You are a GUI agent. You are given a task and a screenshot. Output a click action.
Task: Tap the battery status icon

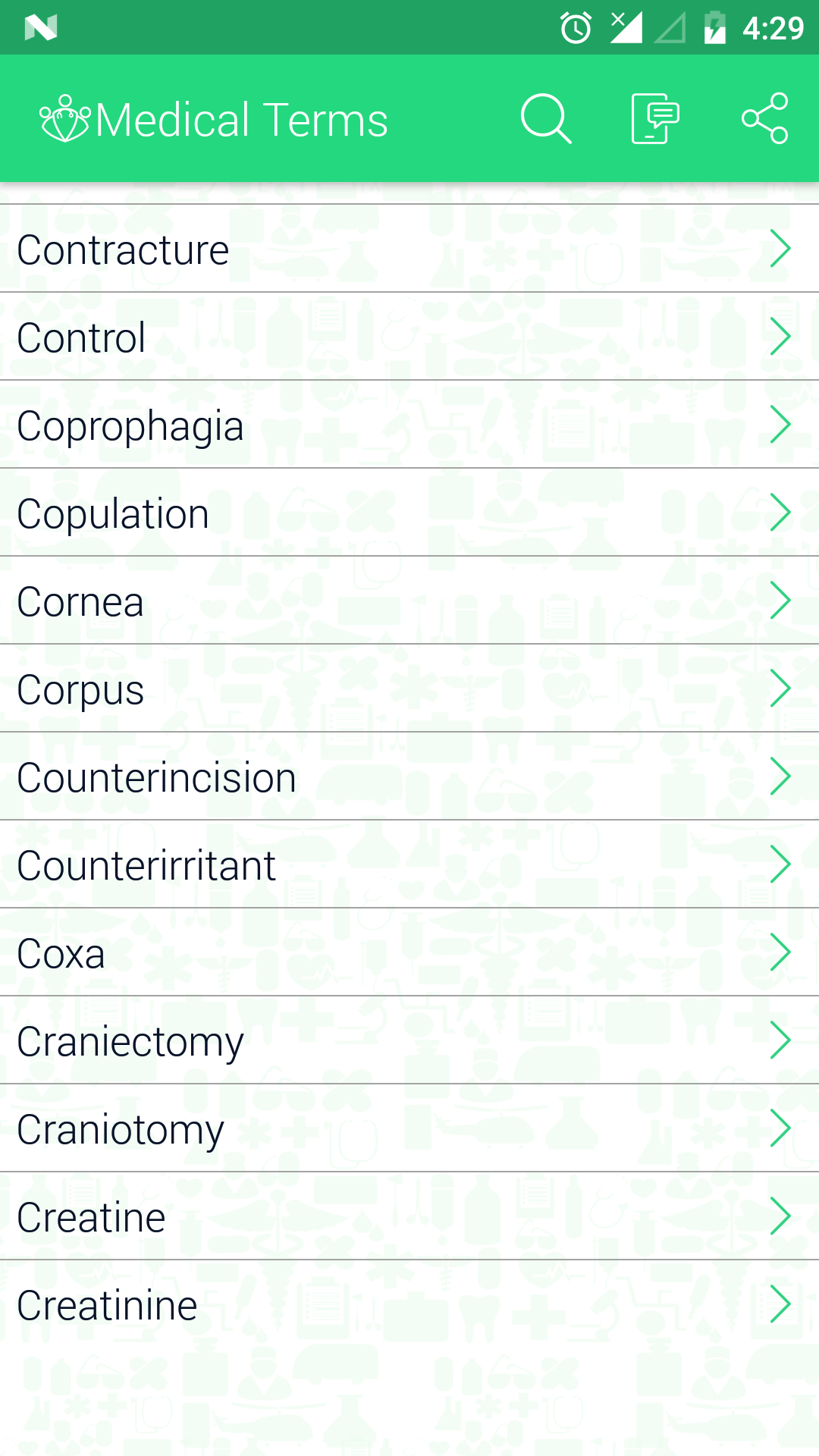point(714,28)
